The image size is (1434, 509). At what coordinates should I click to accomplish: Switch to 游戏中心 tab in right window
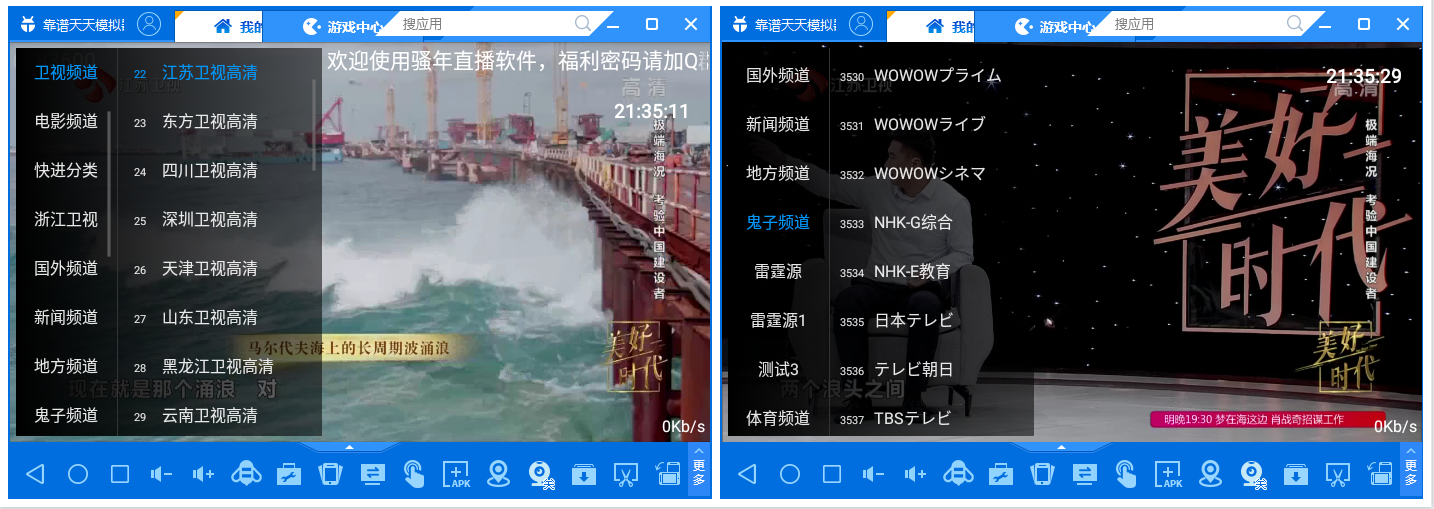(1054, 27)
